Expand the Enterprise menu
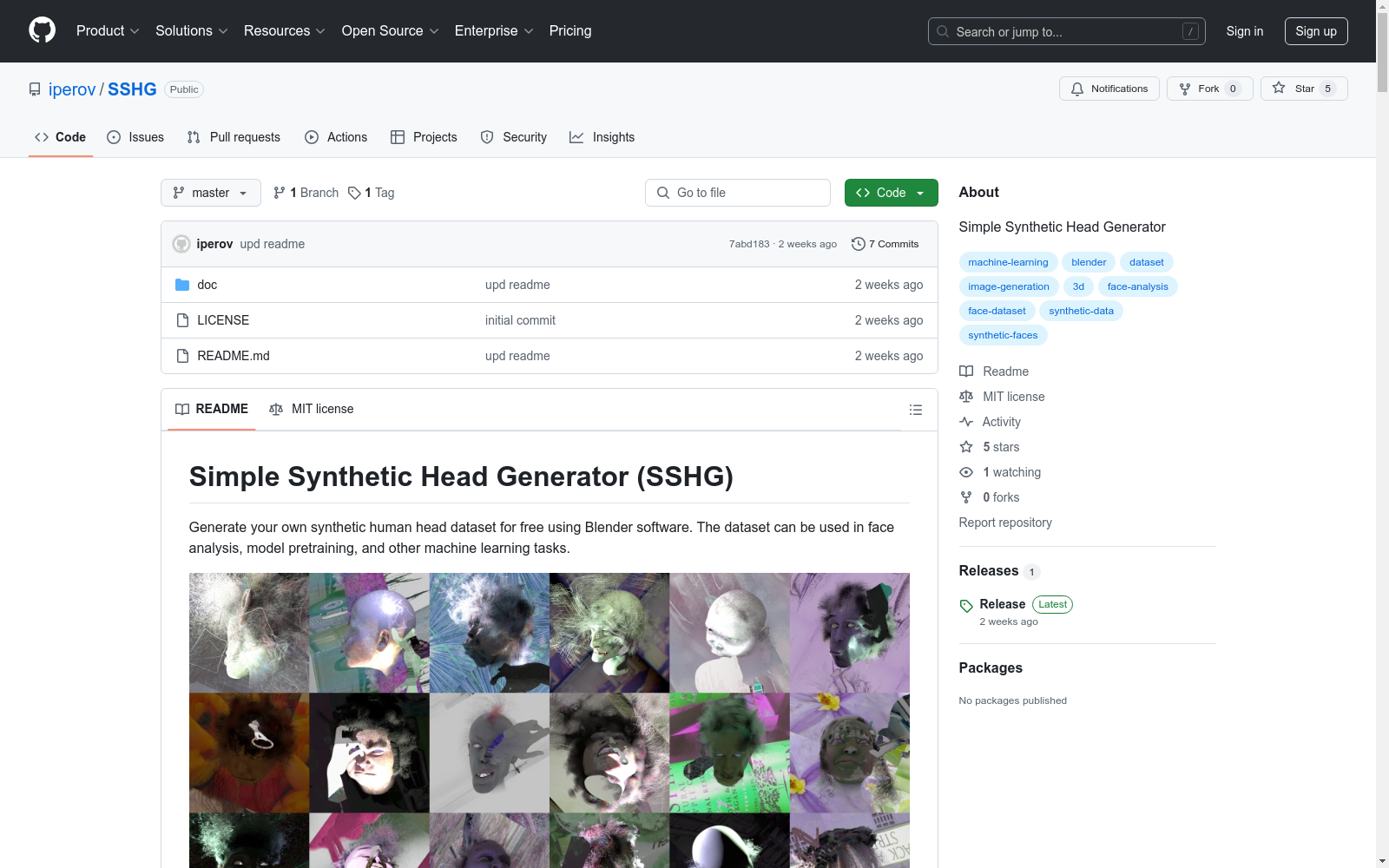 (x=494, y=31)
